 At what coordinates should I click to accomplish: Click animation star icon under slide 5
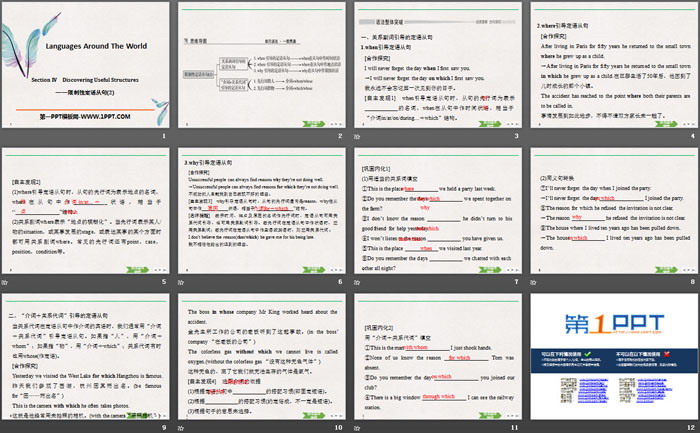point(5,282)
